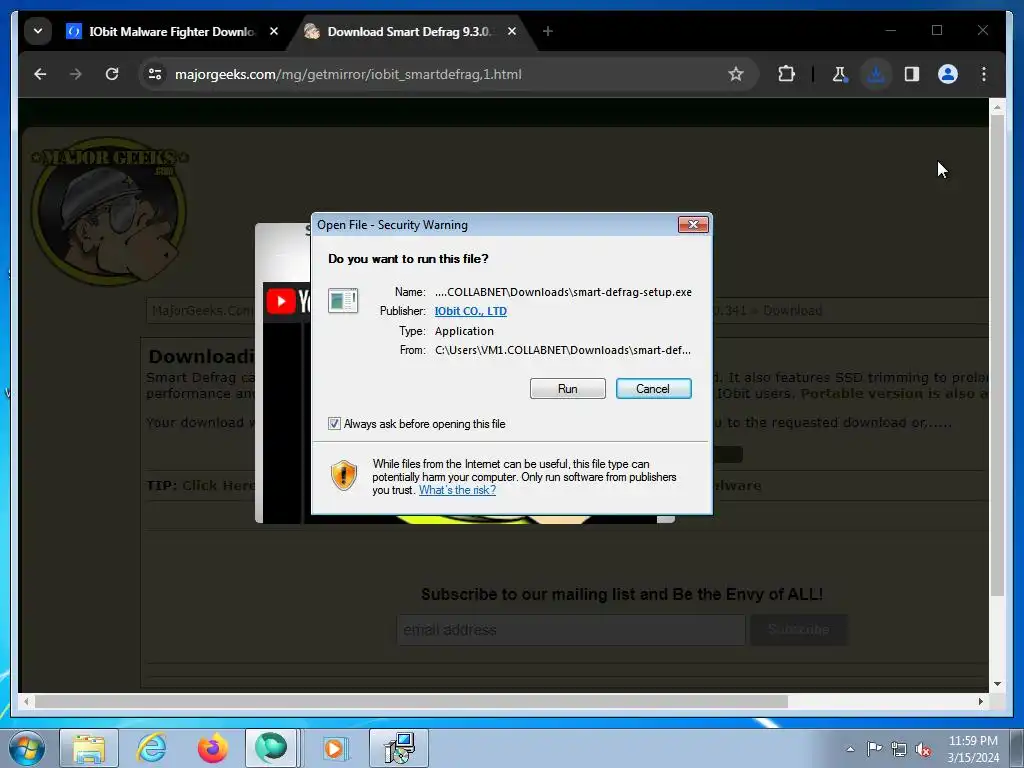Click the scroll right arrow at the bottom
1024x768 pixels.
click(x=980, y=701)
